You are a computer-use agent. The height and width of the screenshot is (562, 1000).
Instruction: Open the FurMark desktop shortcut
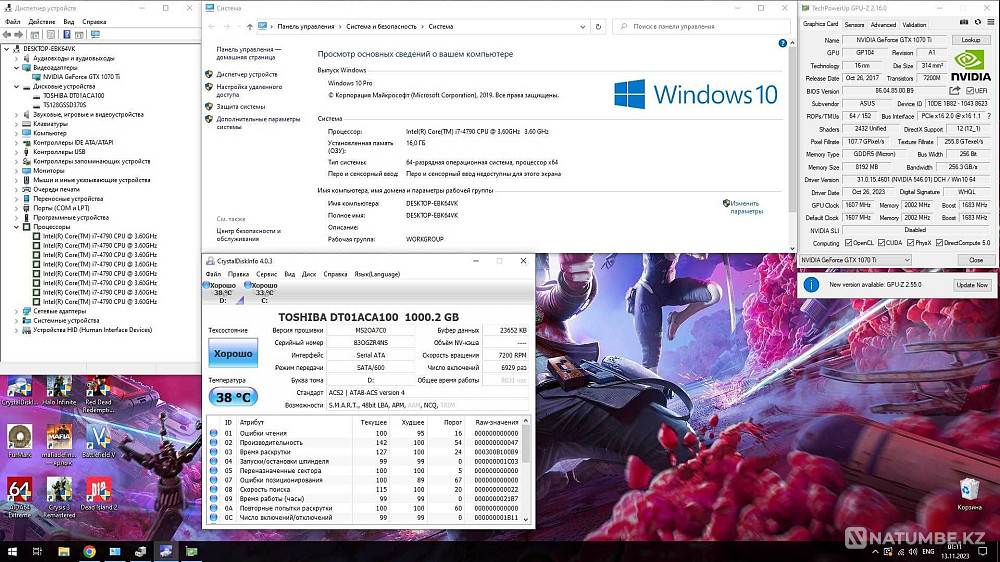click(x=19, y=441)
